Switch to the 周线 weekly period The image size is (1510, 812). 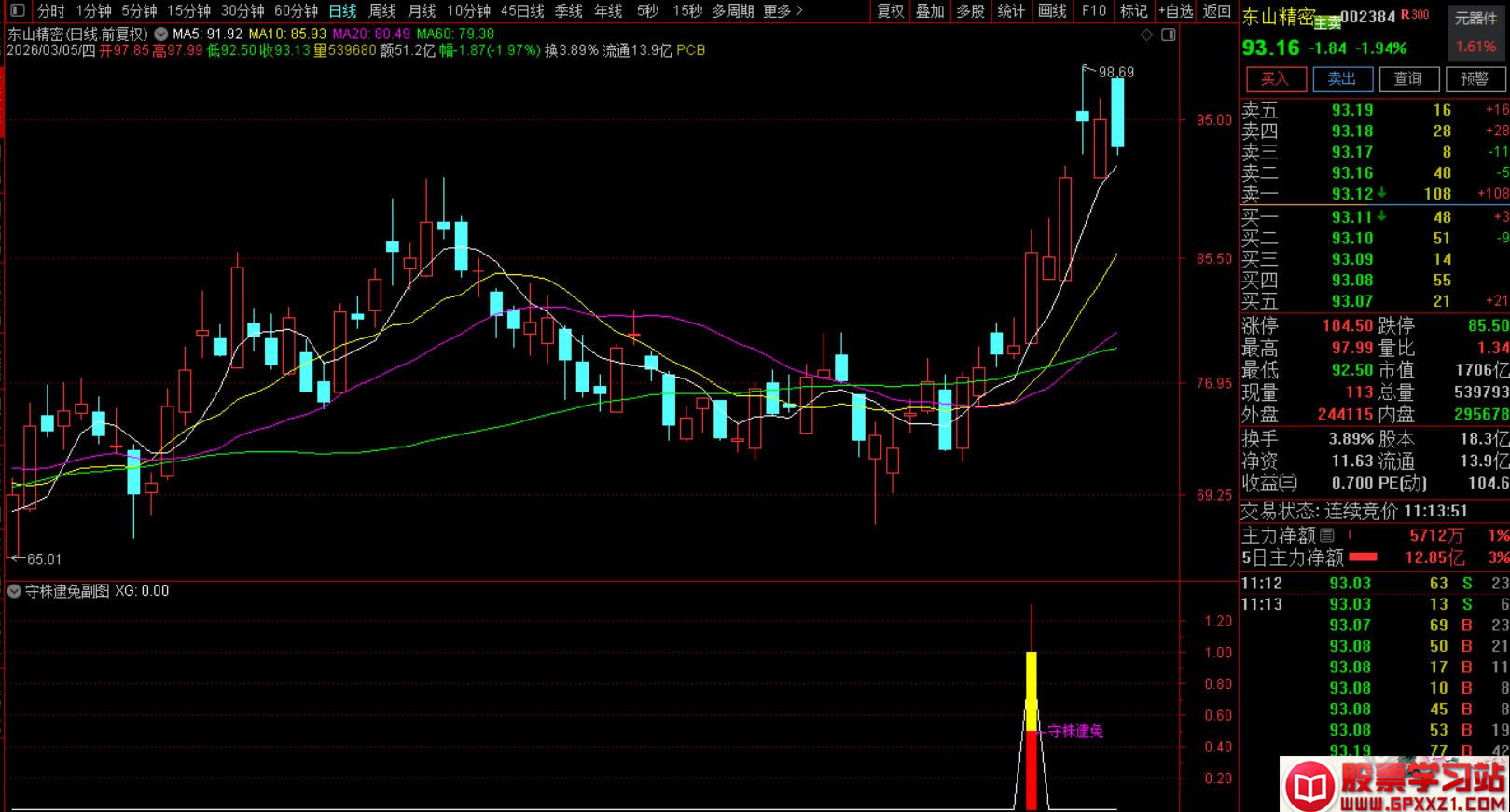click(x=382, y=10)
